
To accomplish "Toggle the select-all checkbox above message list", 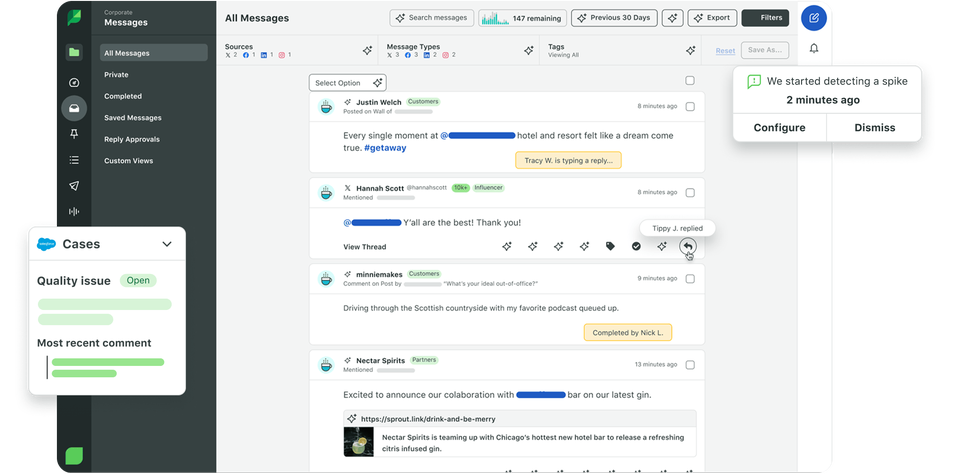I will coord(690,81).
